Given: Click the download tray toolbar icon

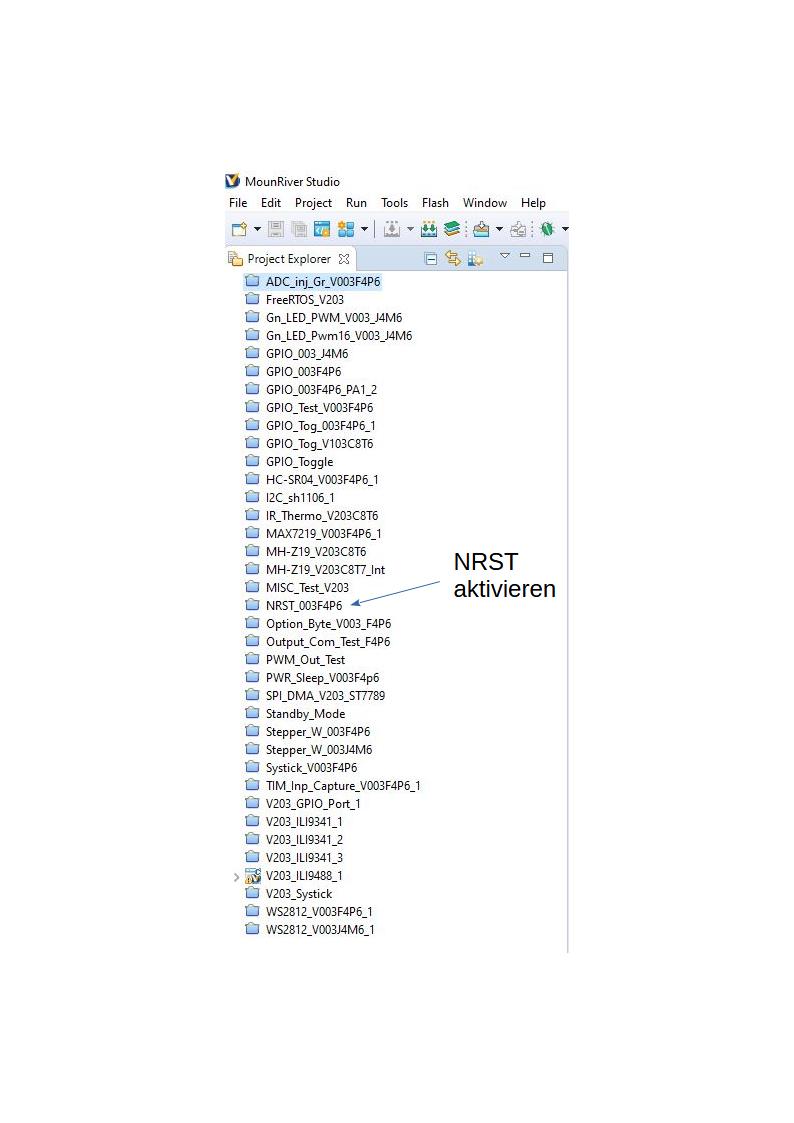Looking at the screenshot, I should click(x=481, y=229).
